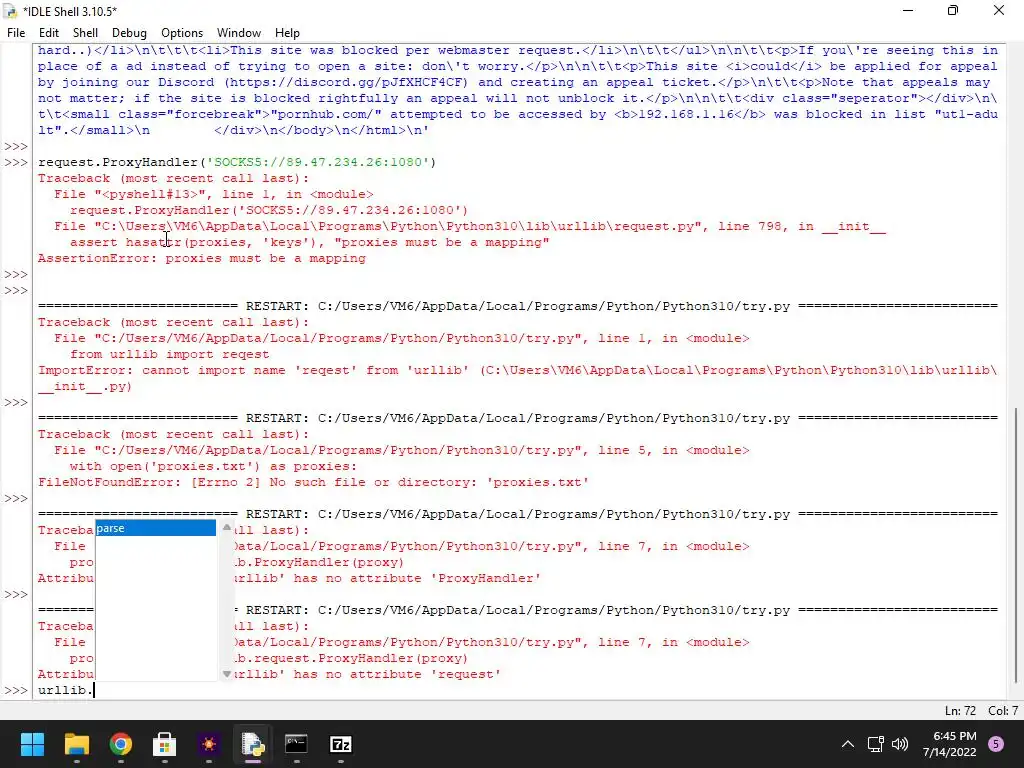Click the first RESTART try.py separator line
The image size is (1024, 768).
518,306
